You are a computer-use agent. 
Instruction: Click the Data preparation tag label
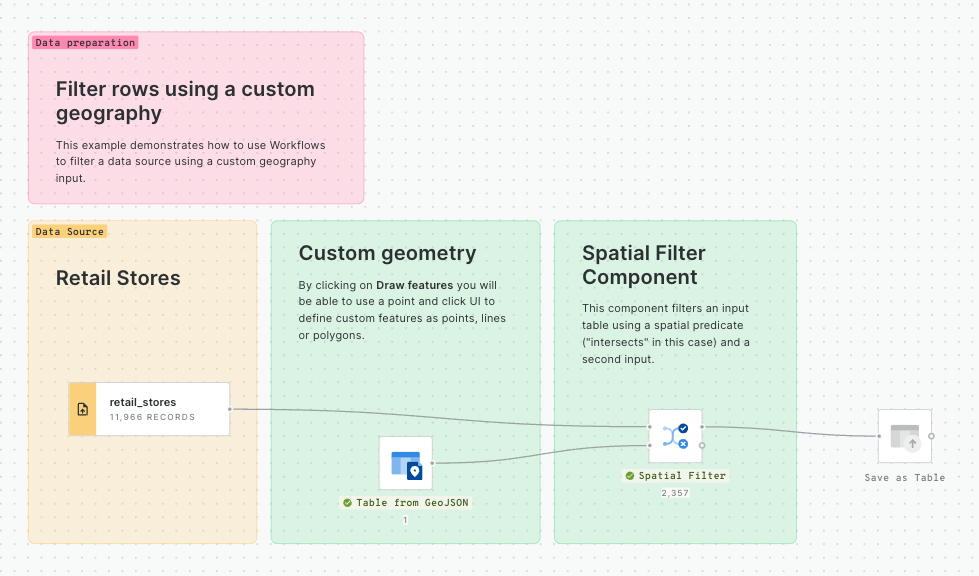pos(85,43)
